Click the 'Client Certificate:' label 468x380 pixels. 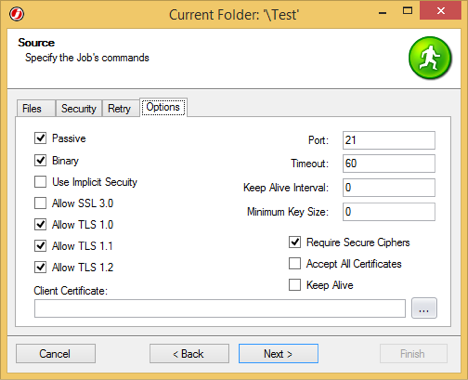click(x=70, y=291)
